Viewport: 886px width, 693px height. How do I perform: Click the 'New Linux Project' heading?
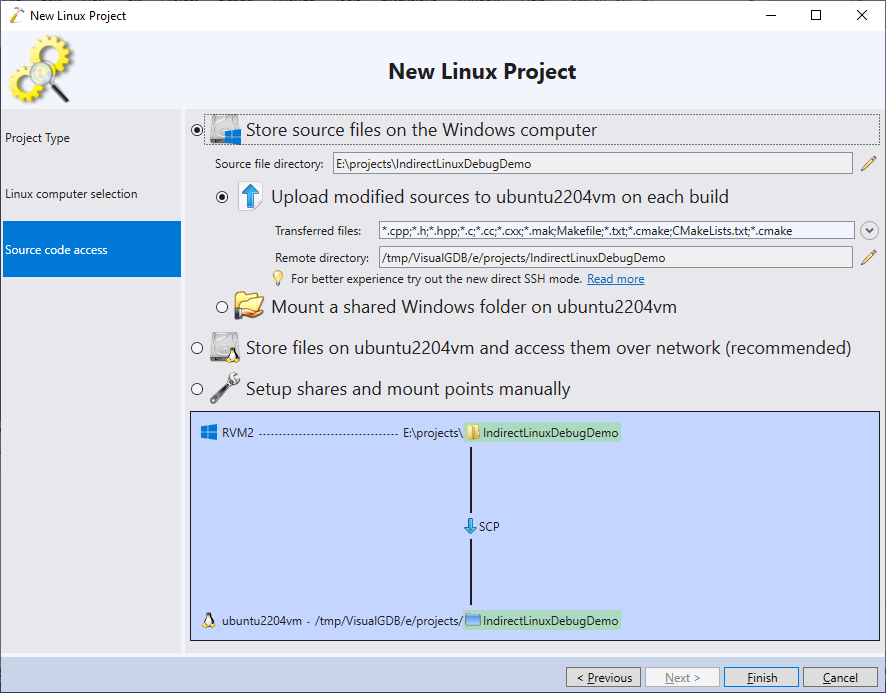(x=482, y=72)
